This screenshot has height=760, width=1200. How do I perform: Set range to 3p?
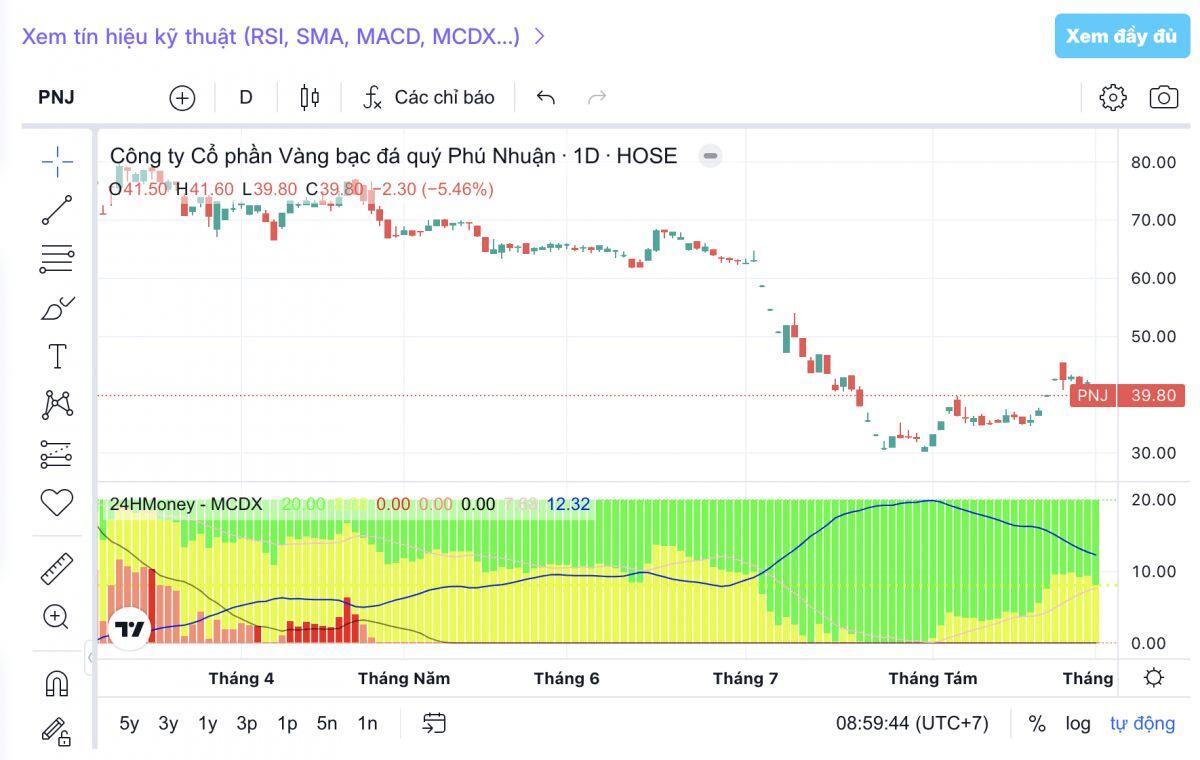[x=247, y=723]
